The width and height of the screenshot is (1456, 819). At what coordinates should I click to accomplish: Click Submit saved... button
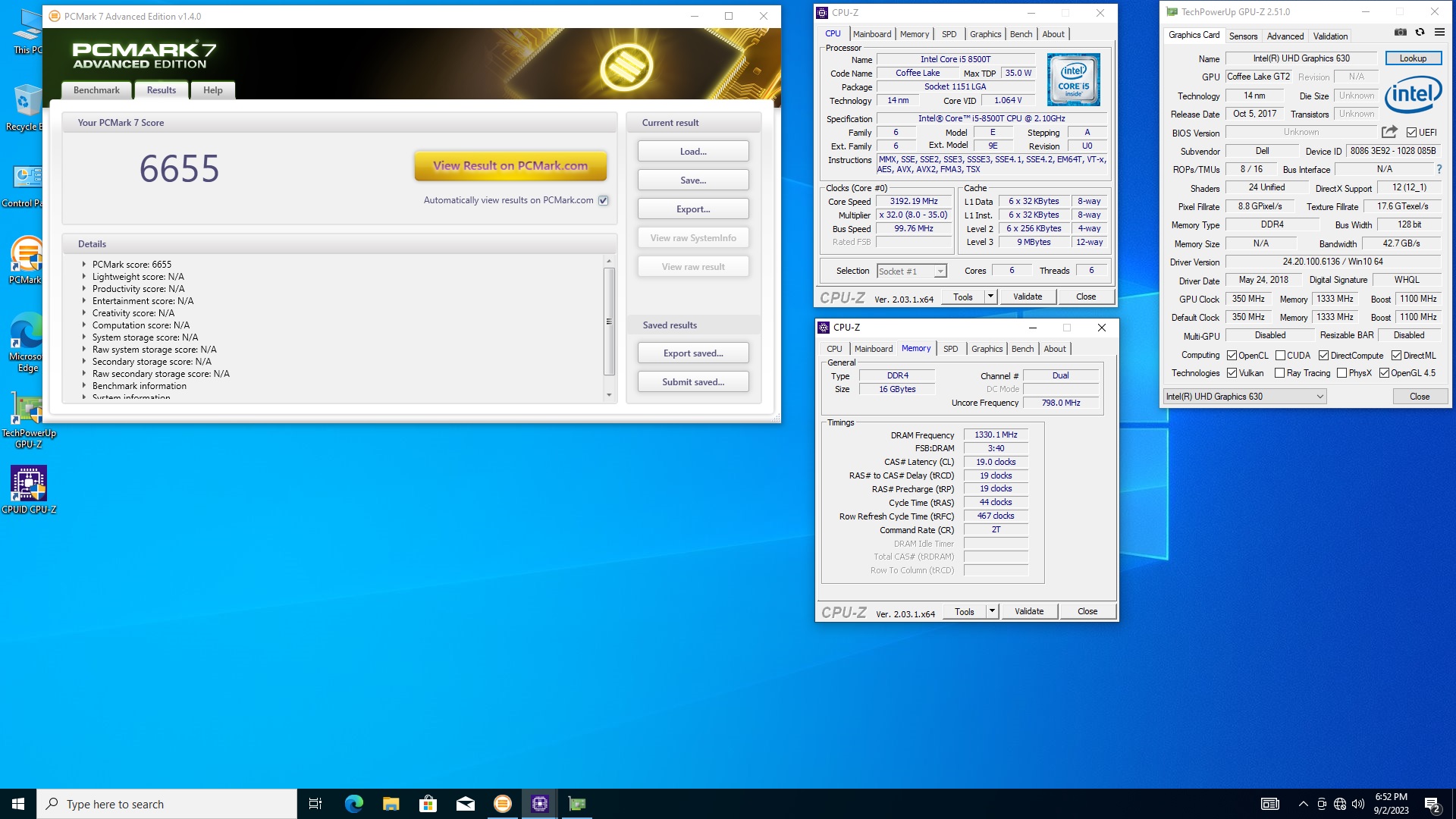(693, 382)
